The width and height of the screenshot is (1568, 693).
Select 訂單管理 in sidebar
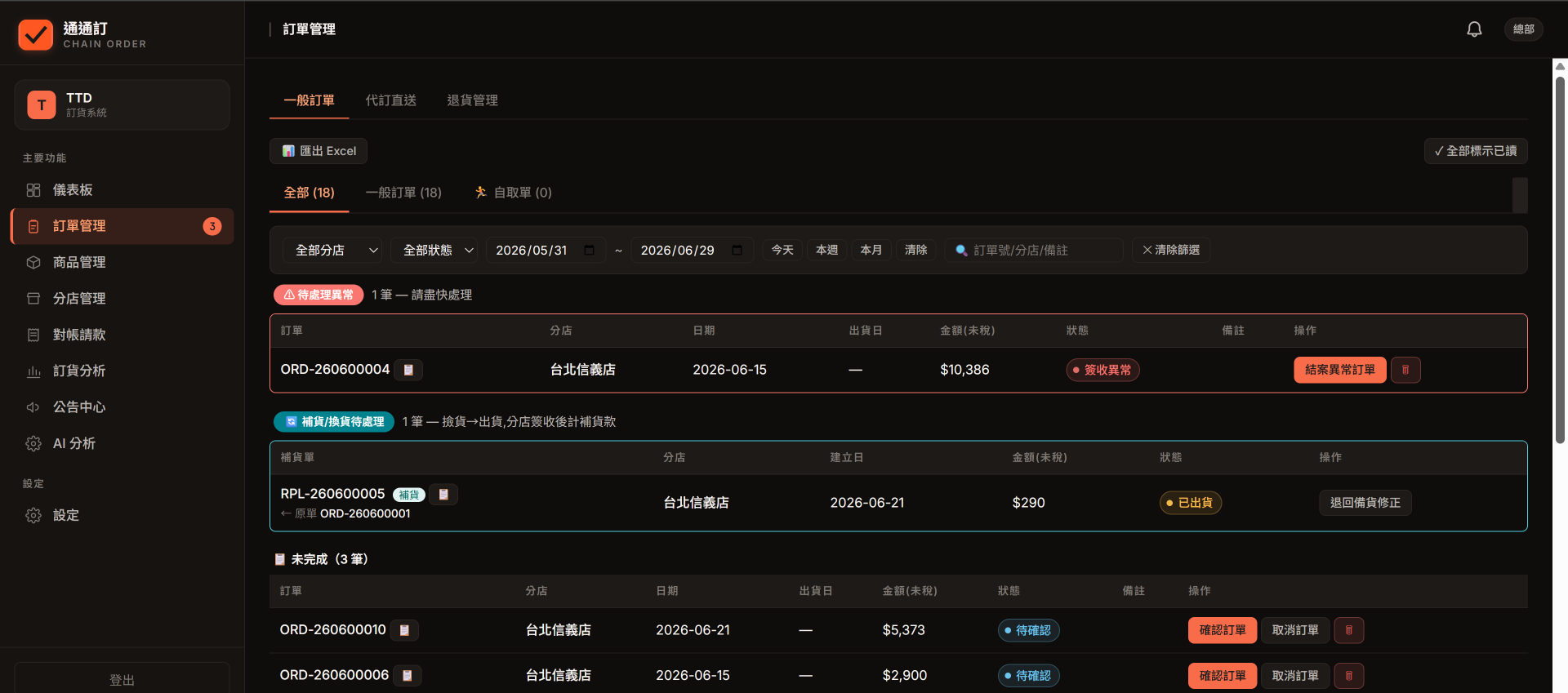pos(122,226)
